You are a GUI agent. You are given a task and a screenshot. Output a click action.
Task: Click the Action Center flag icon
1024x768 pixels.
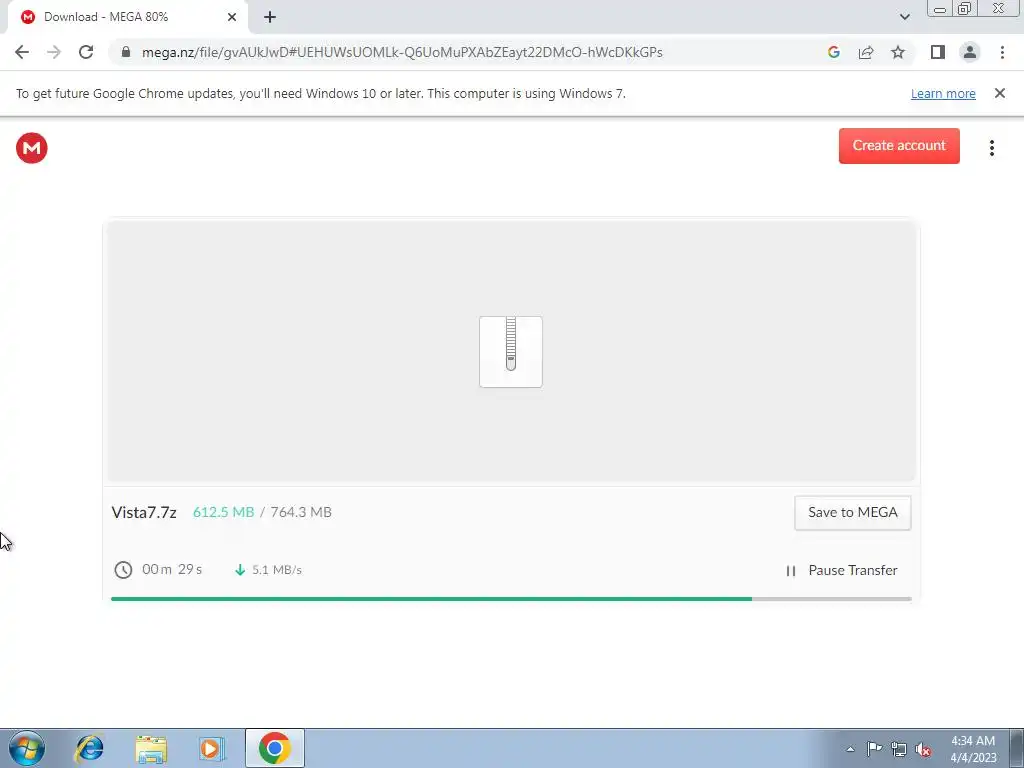click(874, 749)
